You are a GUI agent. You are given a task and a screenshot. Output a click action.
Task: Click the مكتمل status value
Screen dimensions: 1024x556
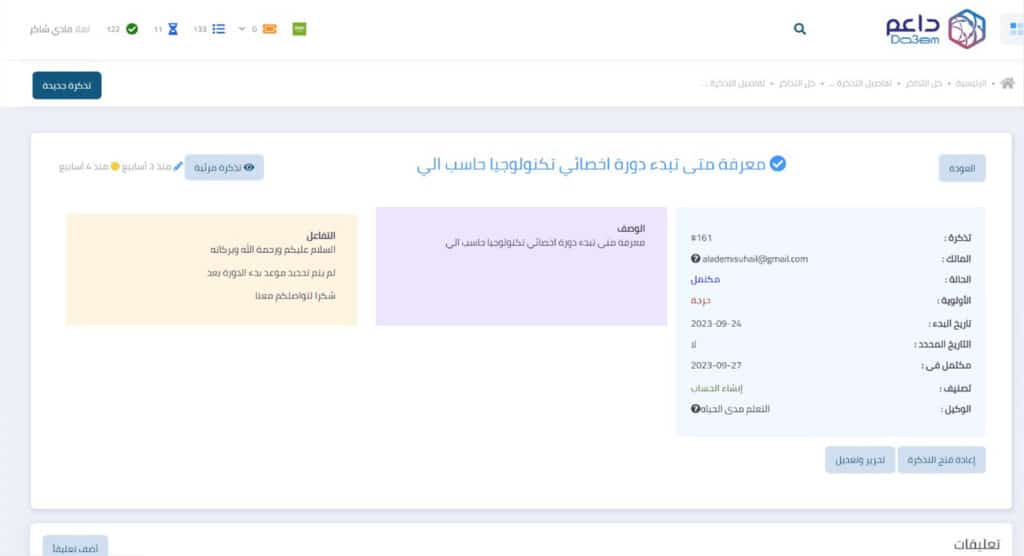(705, 280)
